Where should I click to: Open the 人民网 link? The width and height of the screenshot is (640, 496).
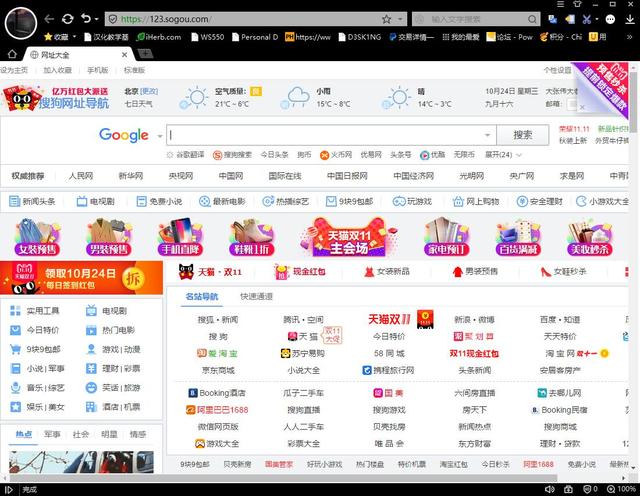[x=81, y=176]
